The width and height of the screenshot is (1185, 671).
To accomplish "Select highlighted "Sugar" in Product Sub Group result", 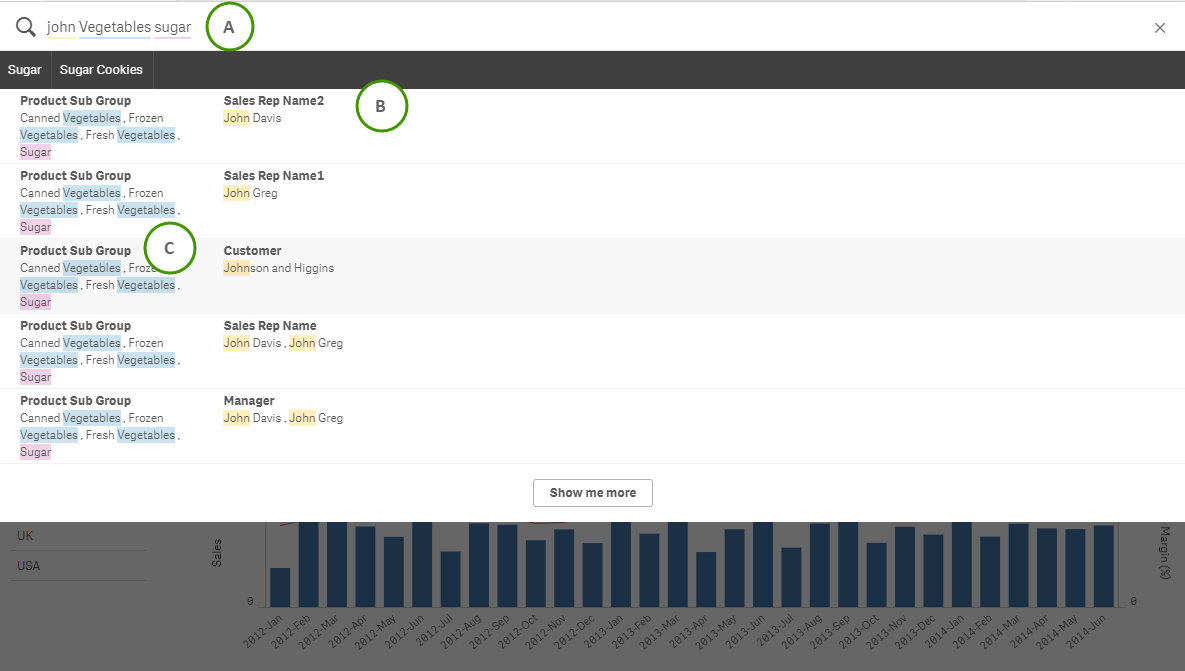I will [35, 151].
